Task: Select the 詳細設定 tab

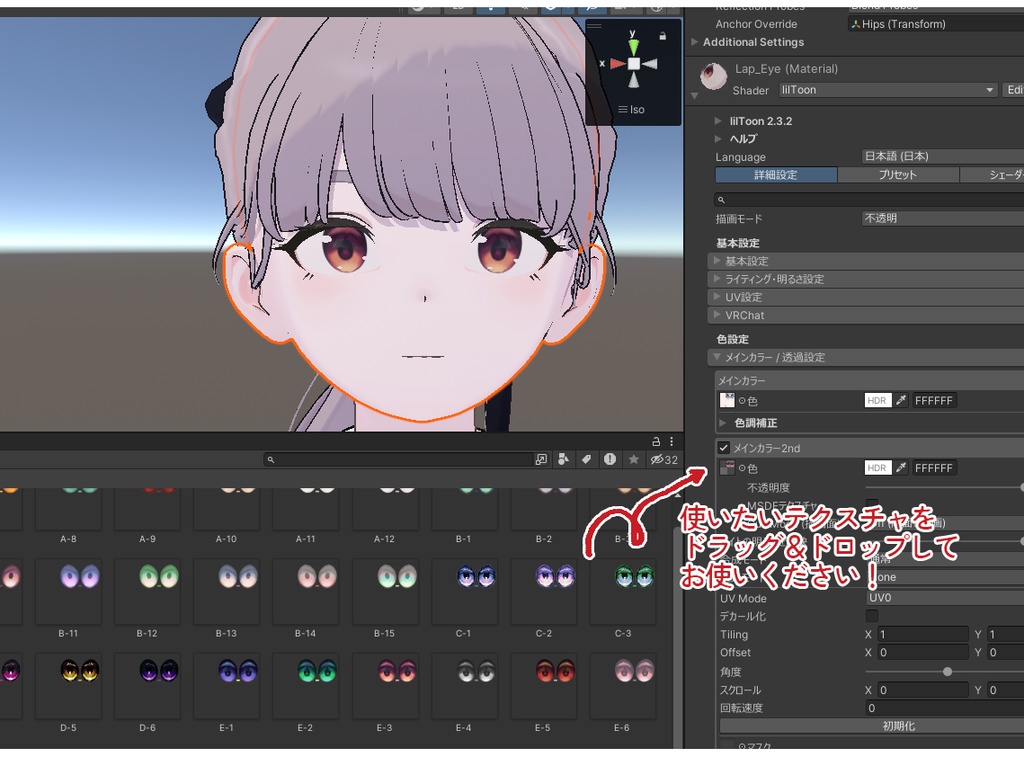Action: (x=776, y=174)
